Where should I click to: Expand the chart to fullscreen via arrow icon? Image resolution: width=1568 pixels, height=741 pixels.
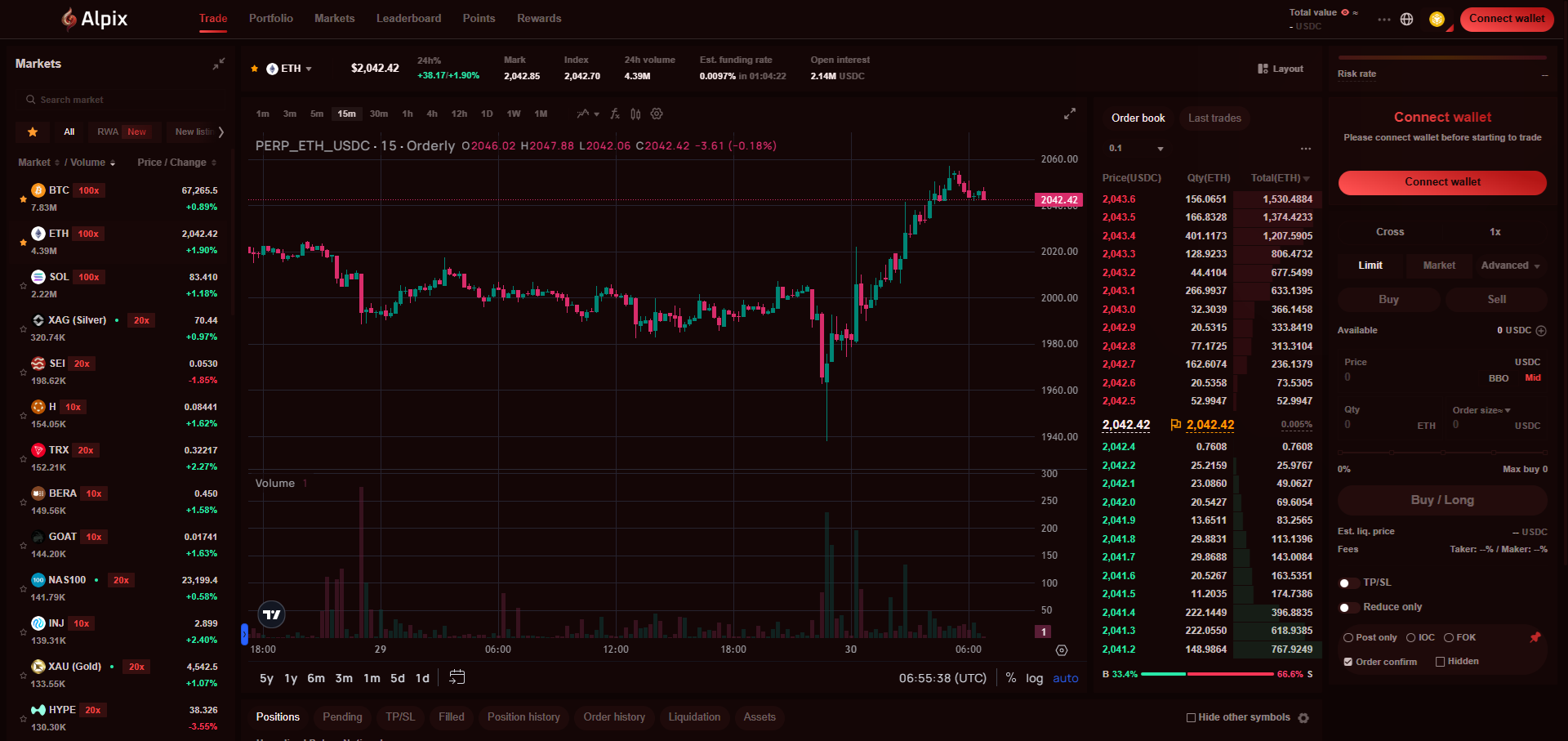pos(1070,114)
